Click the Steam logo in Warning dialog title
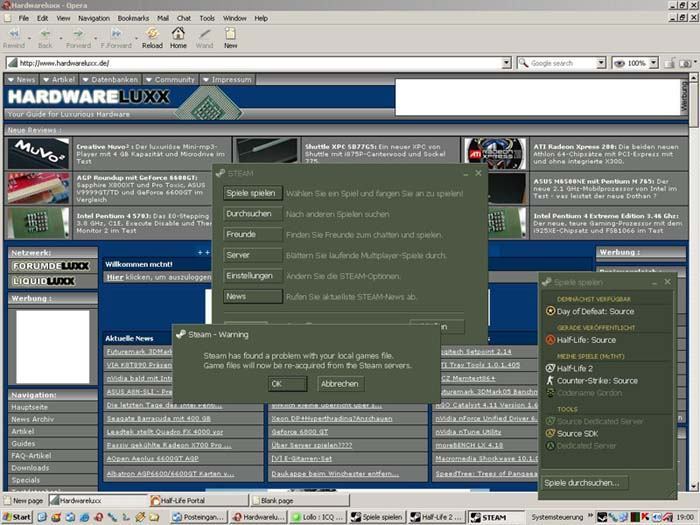The width and height of the screenshot is (700, 525). (180, 334)
